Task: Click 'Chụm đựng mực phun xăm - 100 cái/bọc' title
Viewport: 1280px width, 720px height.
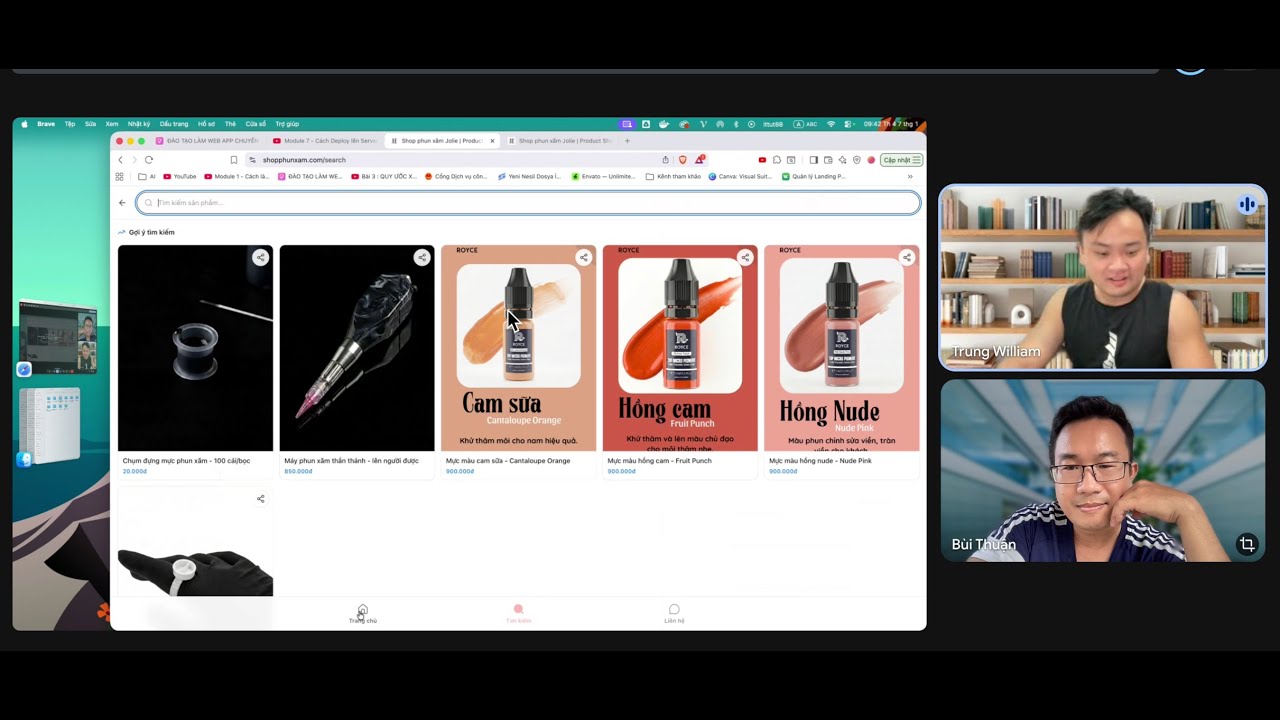Action: pyautogui.click(x=186, y=461)
